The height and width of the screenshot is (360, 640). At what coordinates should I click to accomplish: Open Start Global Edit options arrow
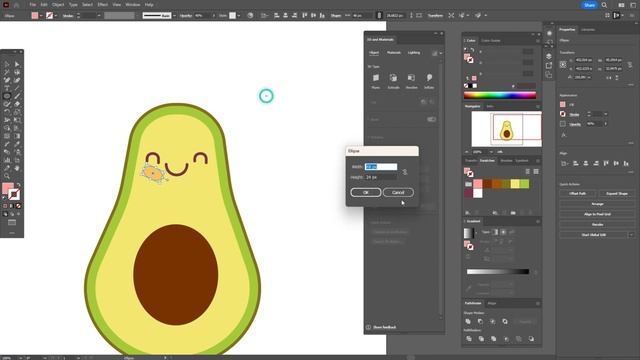tap(631, 235)
